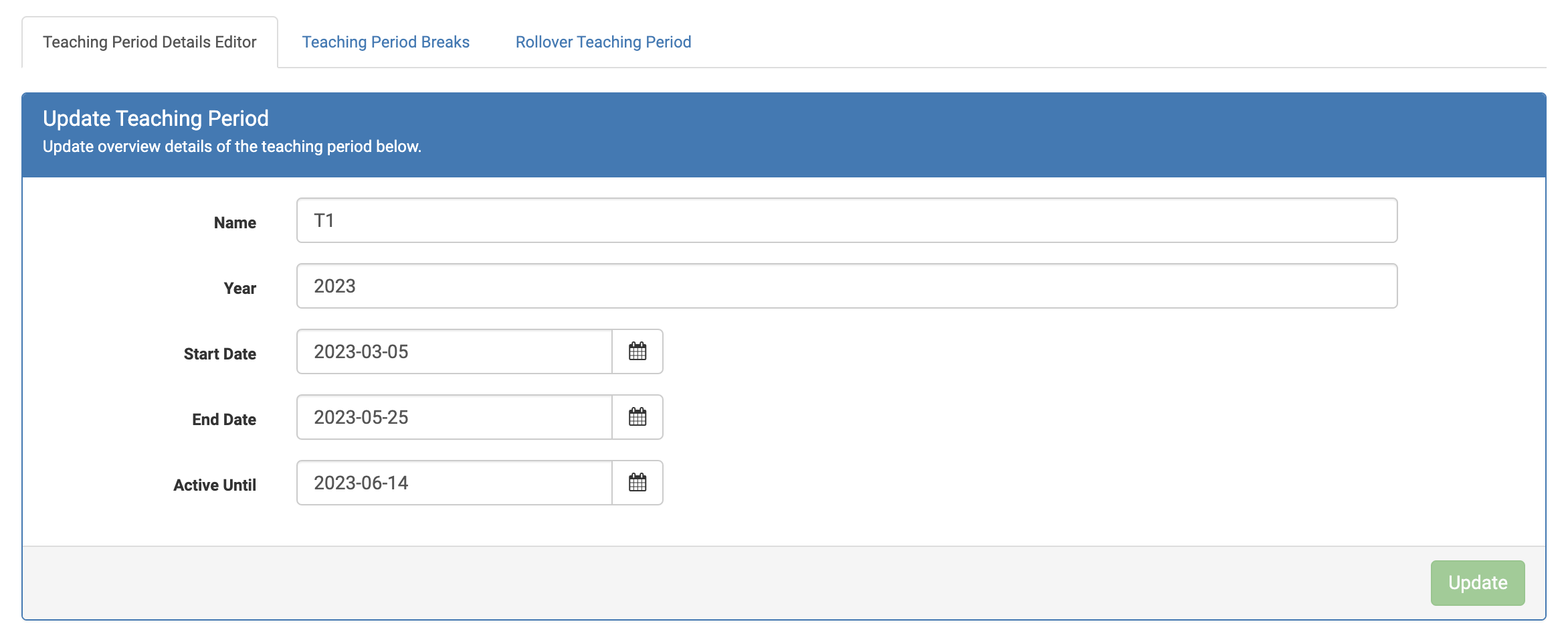The height and width of the screenshot is (644, 1568).
Task: Click the End Date label
Action: (x=223, y=419)
